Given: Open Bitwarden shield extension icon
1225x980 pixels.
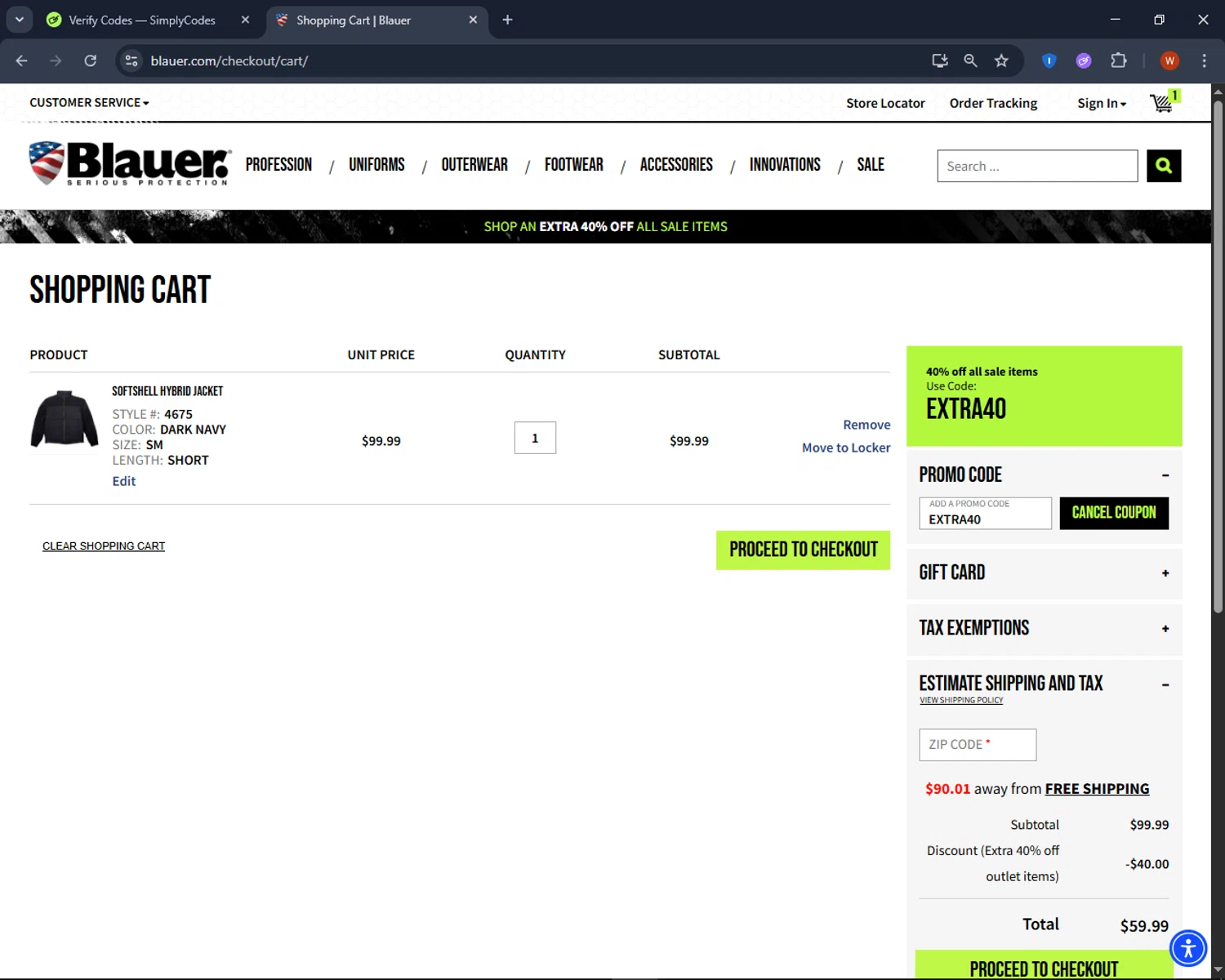Looking at the screenshot, I should click(x=1049, y=60).
